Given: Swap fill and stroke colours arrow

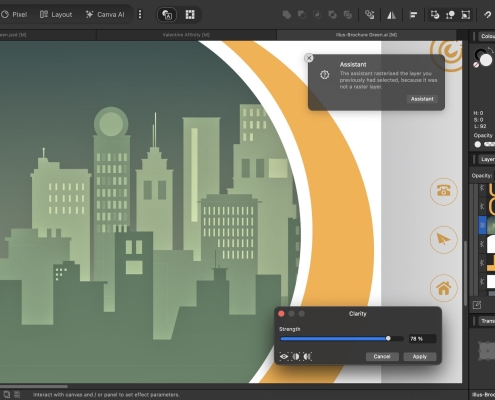Looking at the screenshot, I should pyautogui.click(x=490, y=50).
